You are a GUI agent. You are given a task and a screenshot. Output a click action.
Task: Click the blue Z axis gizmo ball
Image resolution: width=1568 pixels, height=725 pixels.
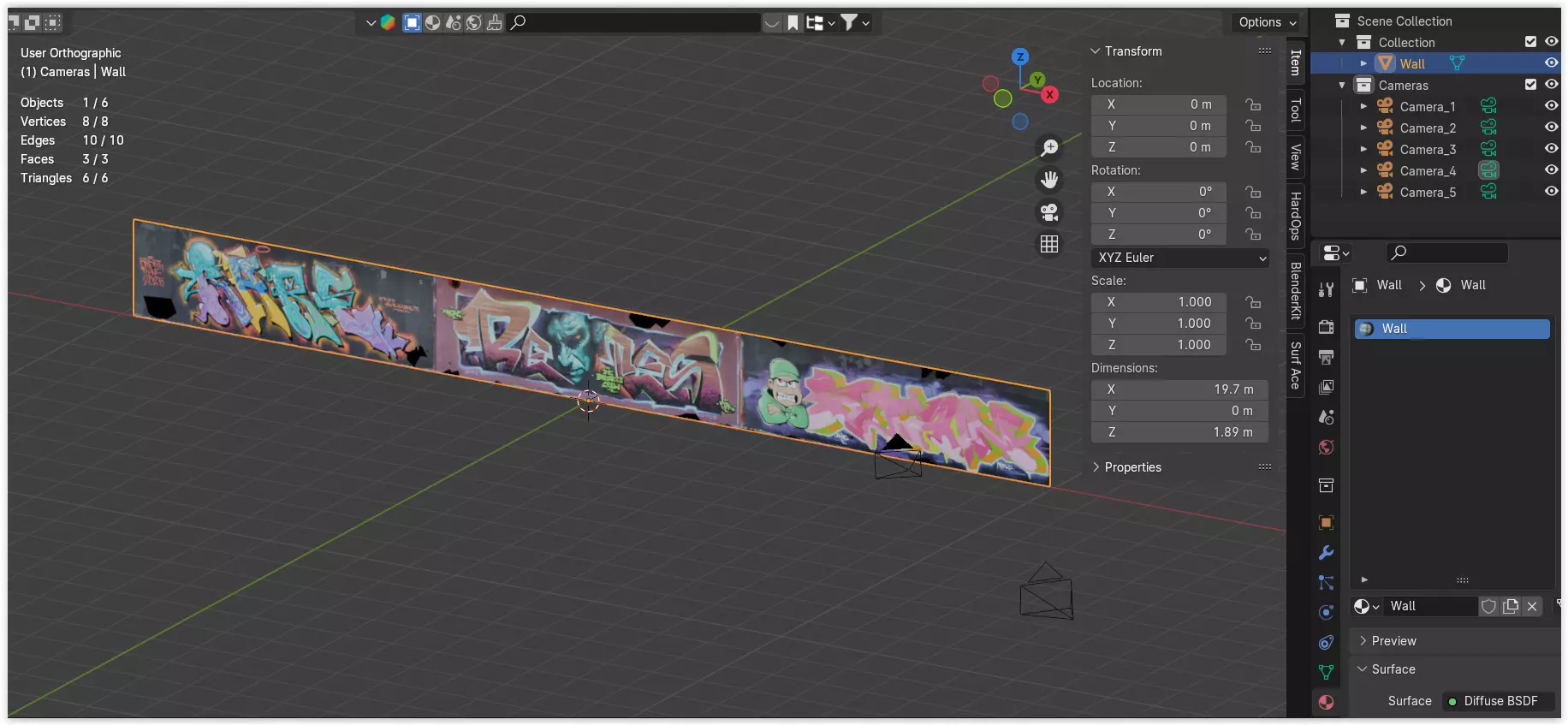pyautogui.click(x=1019, y=57)
